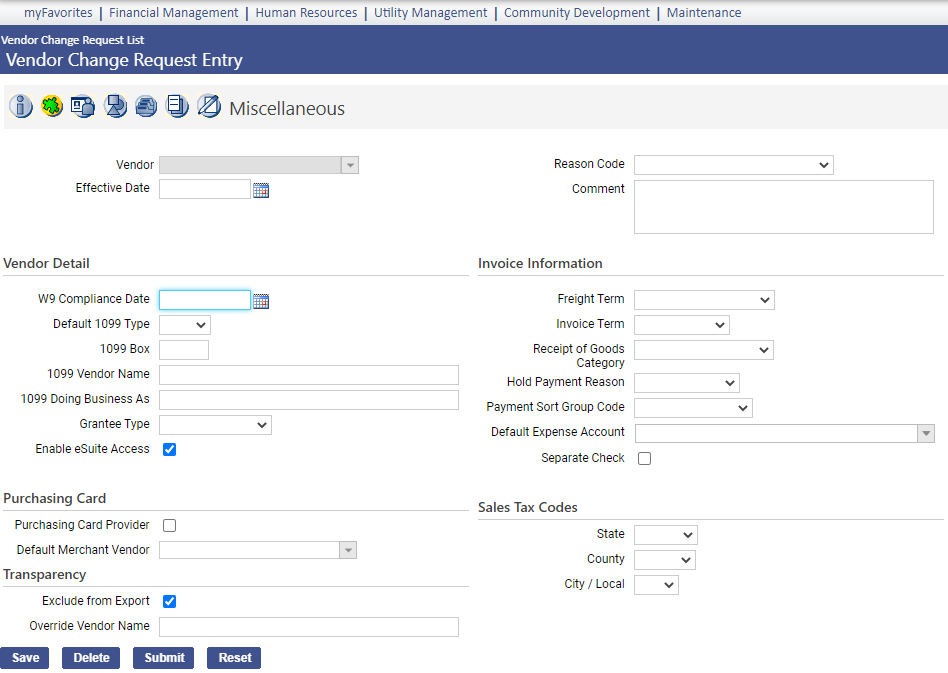Click the green puzzle piece icon
Image resolution: width=948 pixels, height=673 pixels.
[52, 107]
